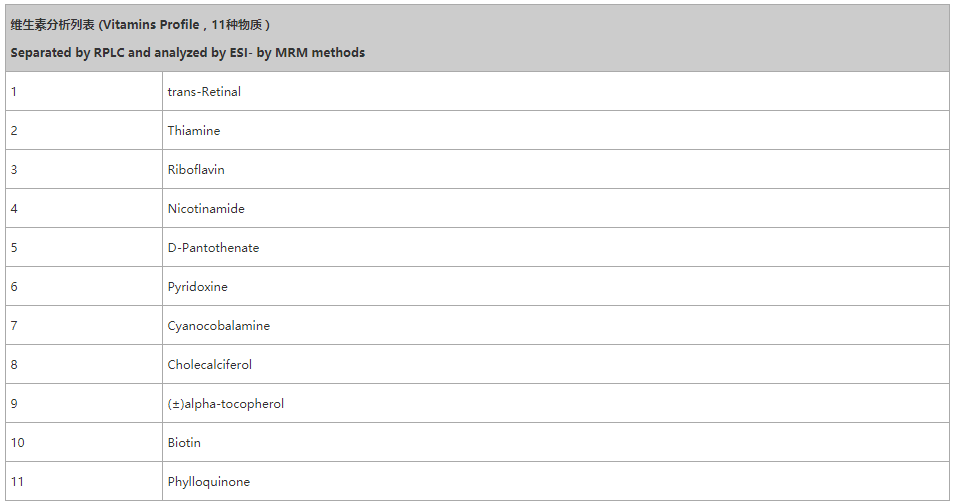Screen dimensions: 953x504
Task: Select the trans-Retinal cell
Action: [x=204, y=92]
